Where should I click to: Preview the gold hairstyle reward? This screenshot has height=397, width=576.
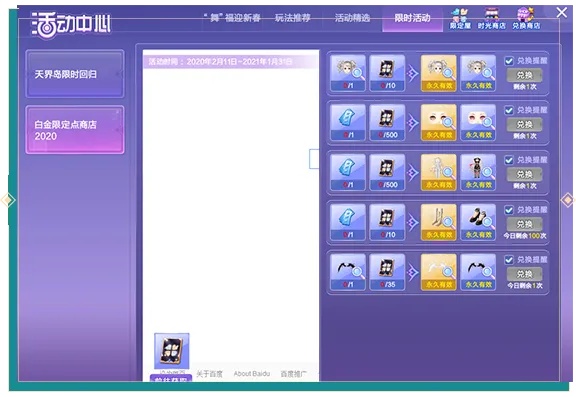(x=439, y=73)
